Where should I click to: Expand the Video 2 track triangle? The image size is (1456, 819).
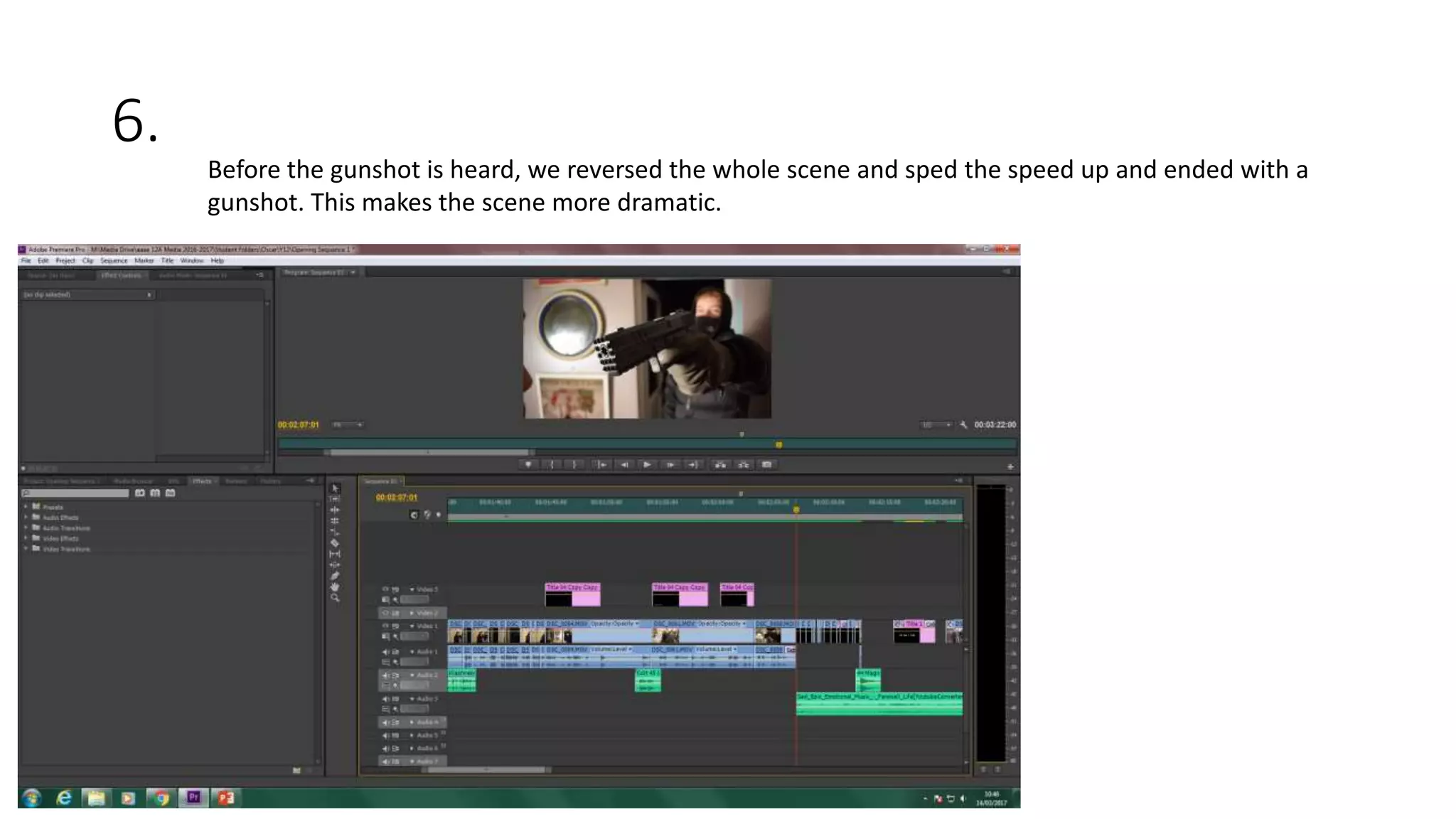[x=412, y=613]
